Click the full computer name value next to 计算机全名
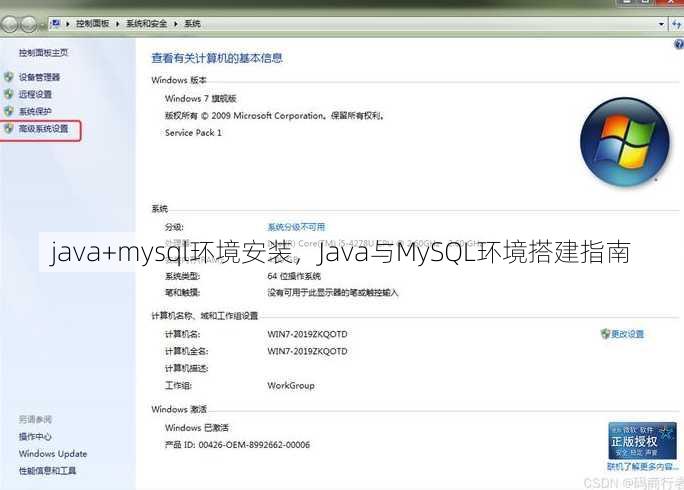The height and width of the screenshot is (490, 684). (x=307, y=351)
